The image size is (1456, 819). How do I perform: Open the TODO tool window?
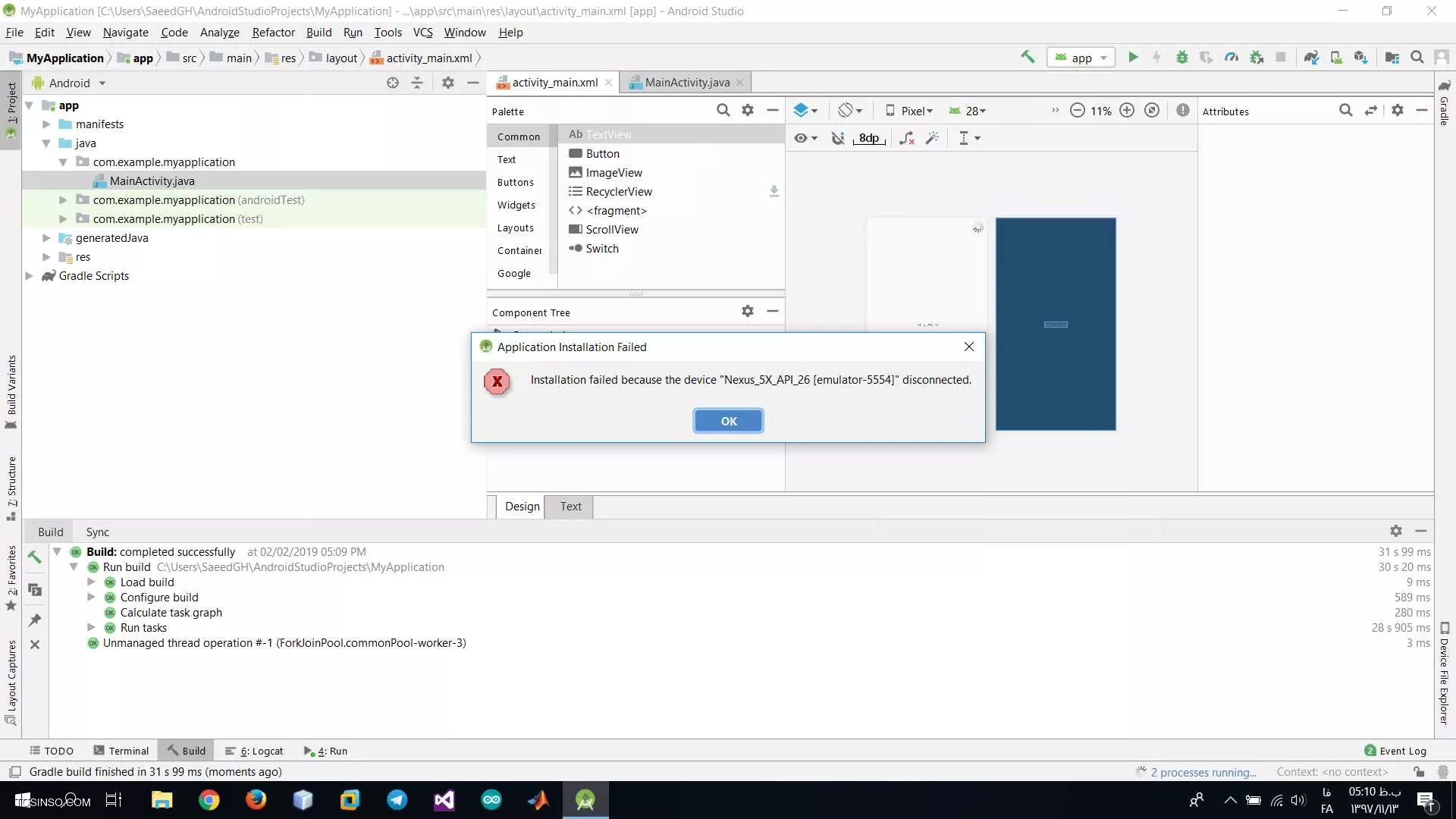(51, 751)
